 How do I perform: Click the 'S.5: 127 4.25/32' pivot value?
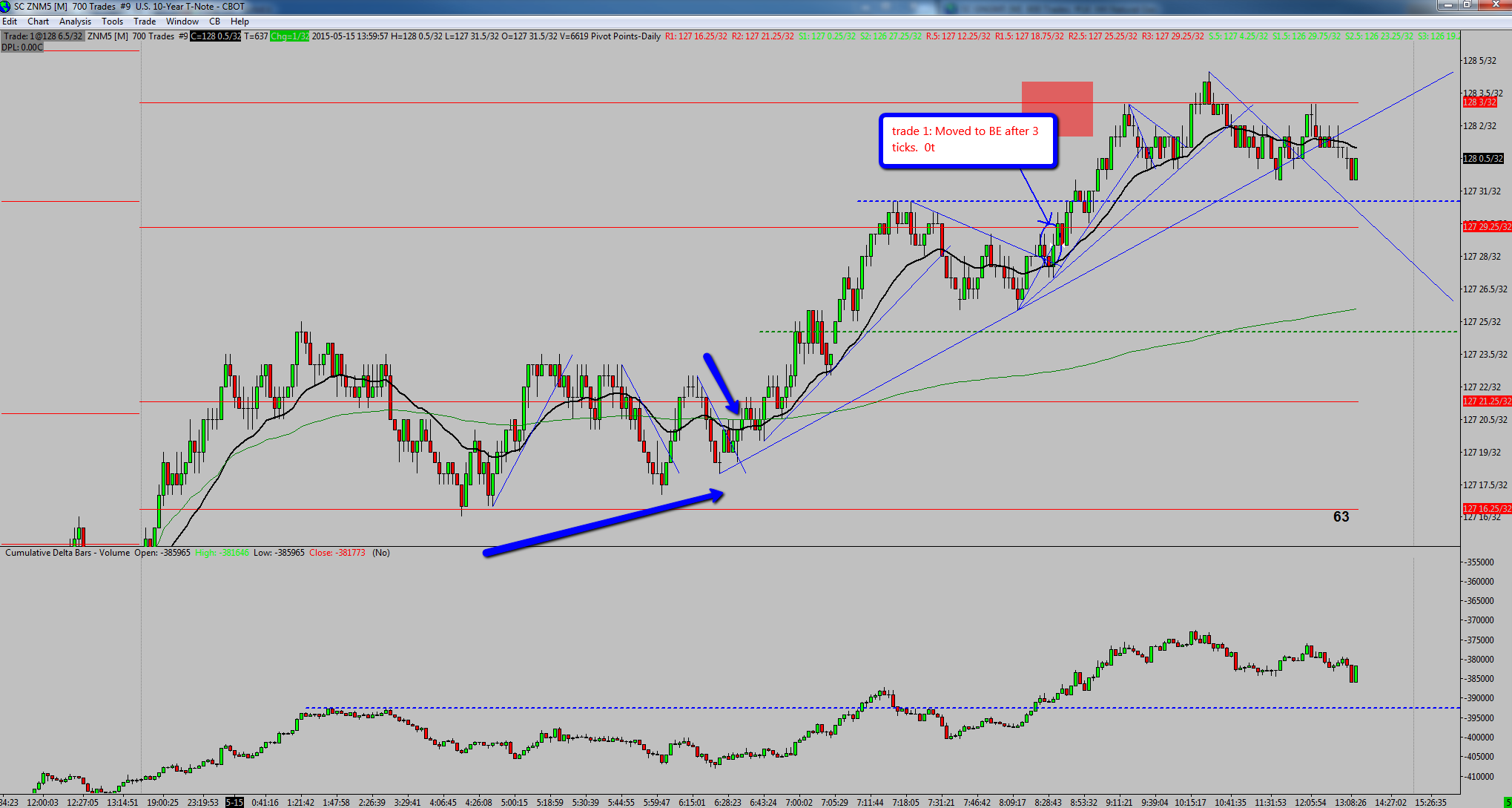[x=1239, y=36]
